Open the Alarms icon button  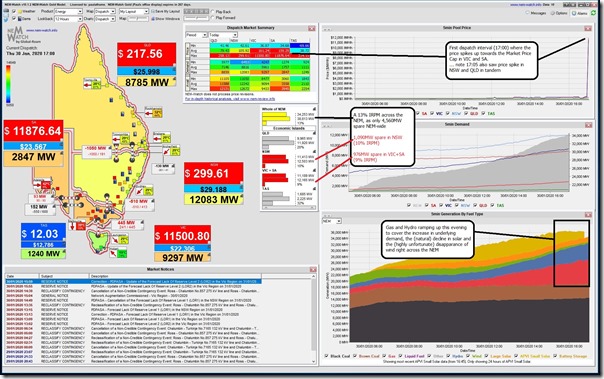574,13
